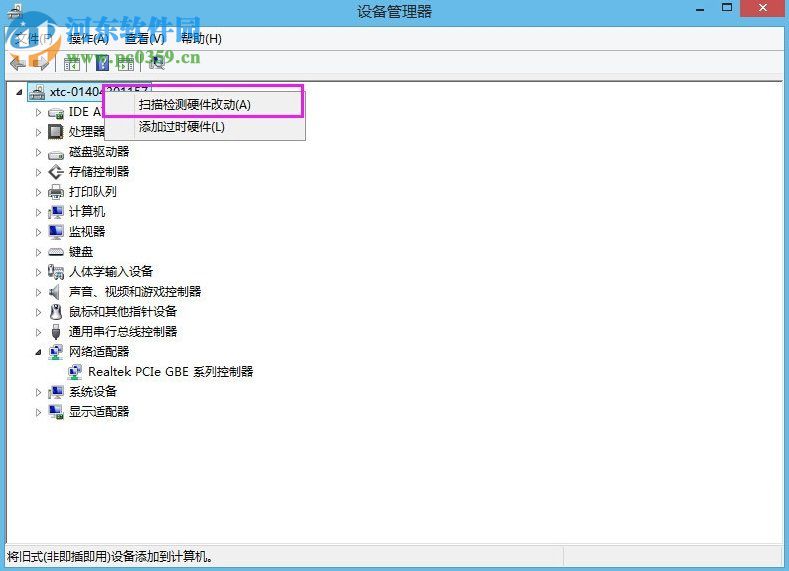Click the 显示适配器 display adapter icon
The width and height of the screenshot is (789, 571).
(56, 412)
